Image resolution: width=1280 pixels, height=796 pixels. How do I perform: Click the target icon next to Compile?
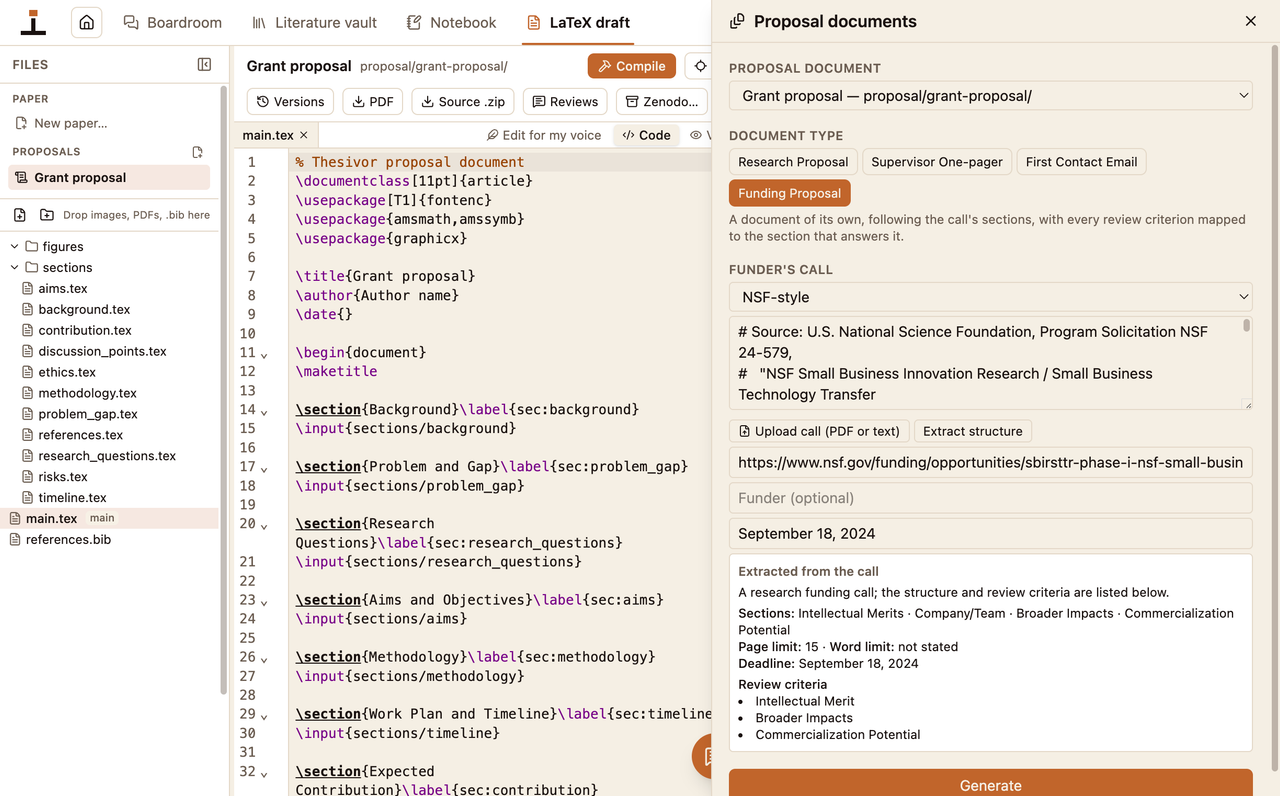coord(700,66)
